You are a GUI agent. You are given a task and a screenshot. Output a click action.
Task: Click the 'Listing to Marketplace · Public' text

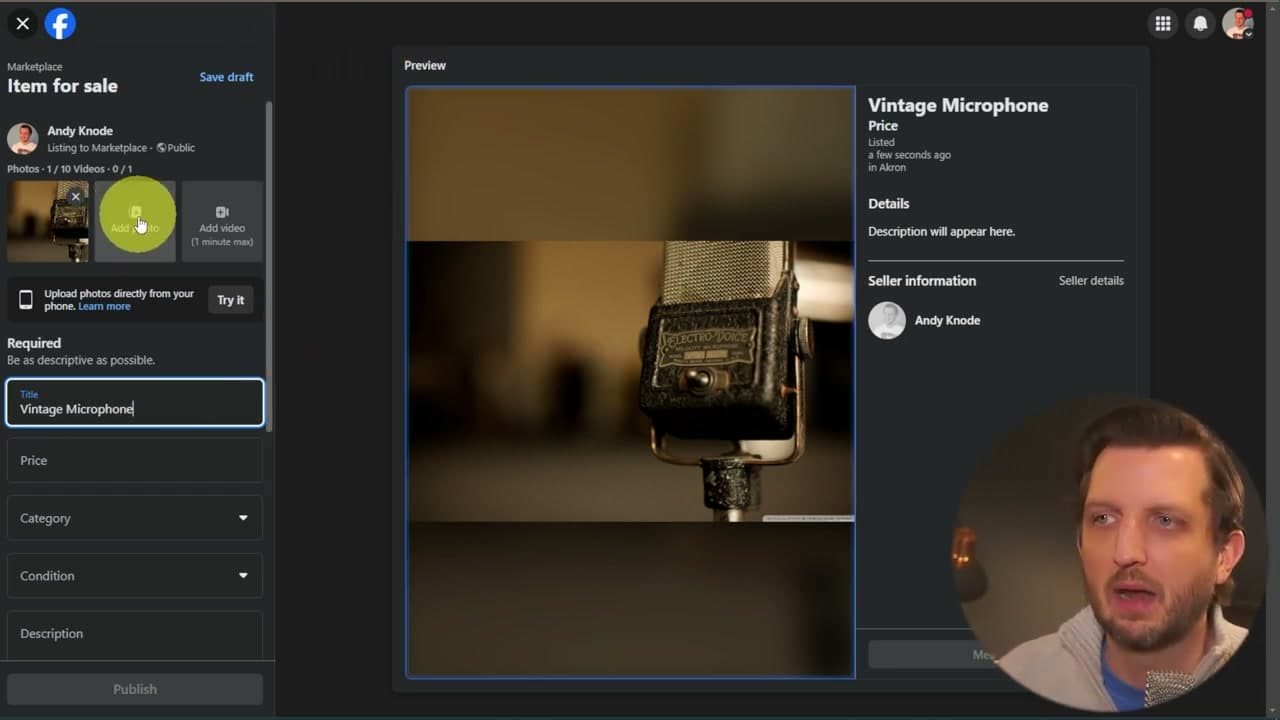coord(121,148)
